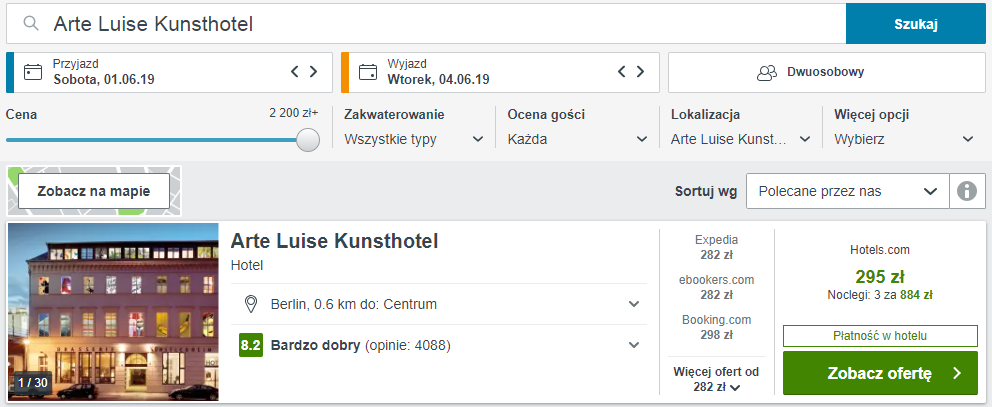
Task: Go to next check-in date arrow
Action: [314, 72]
